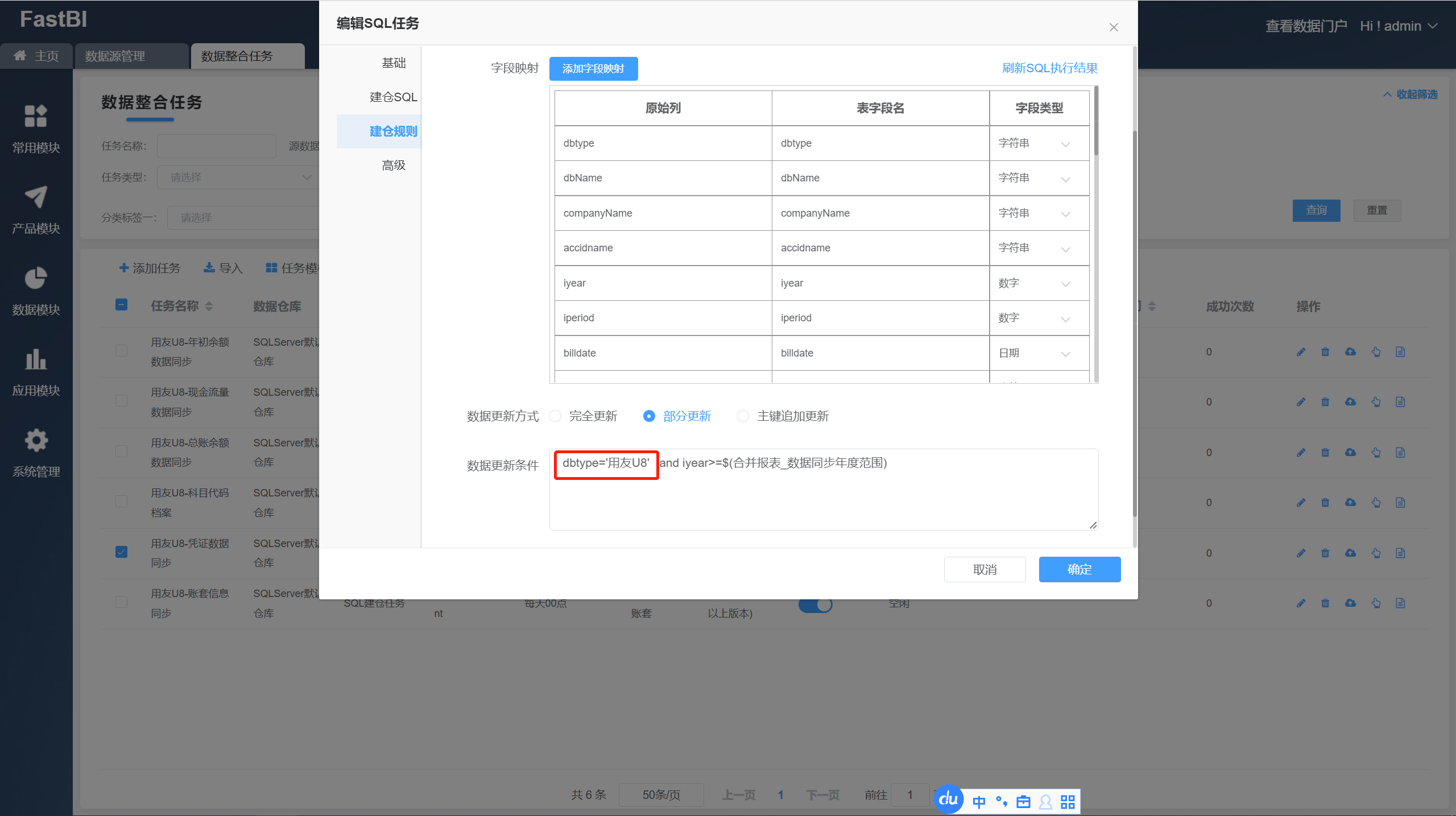The image size is (1456, 816).
Task: Open the 产品模块 paper-plane icon
Action: click(36, 197)
